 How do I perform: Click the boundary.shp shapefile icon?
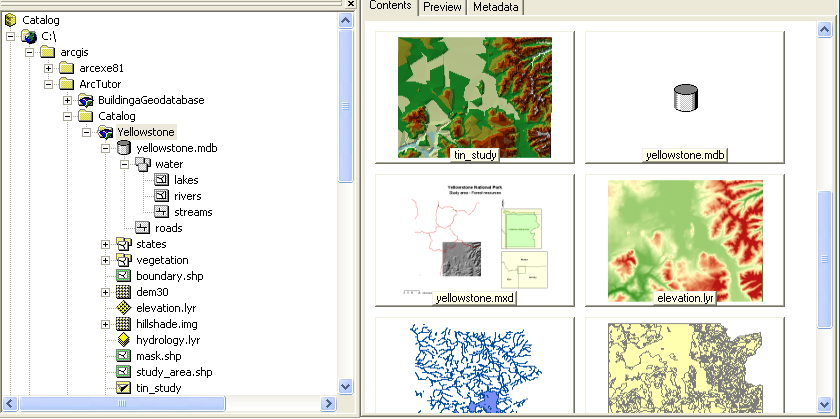124,276
